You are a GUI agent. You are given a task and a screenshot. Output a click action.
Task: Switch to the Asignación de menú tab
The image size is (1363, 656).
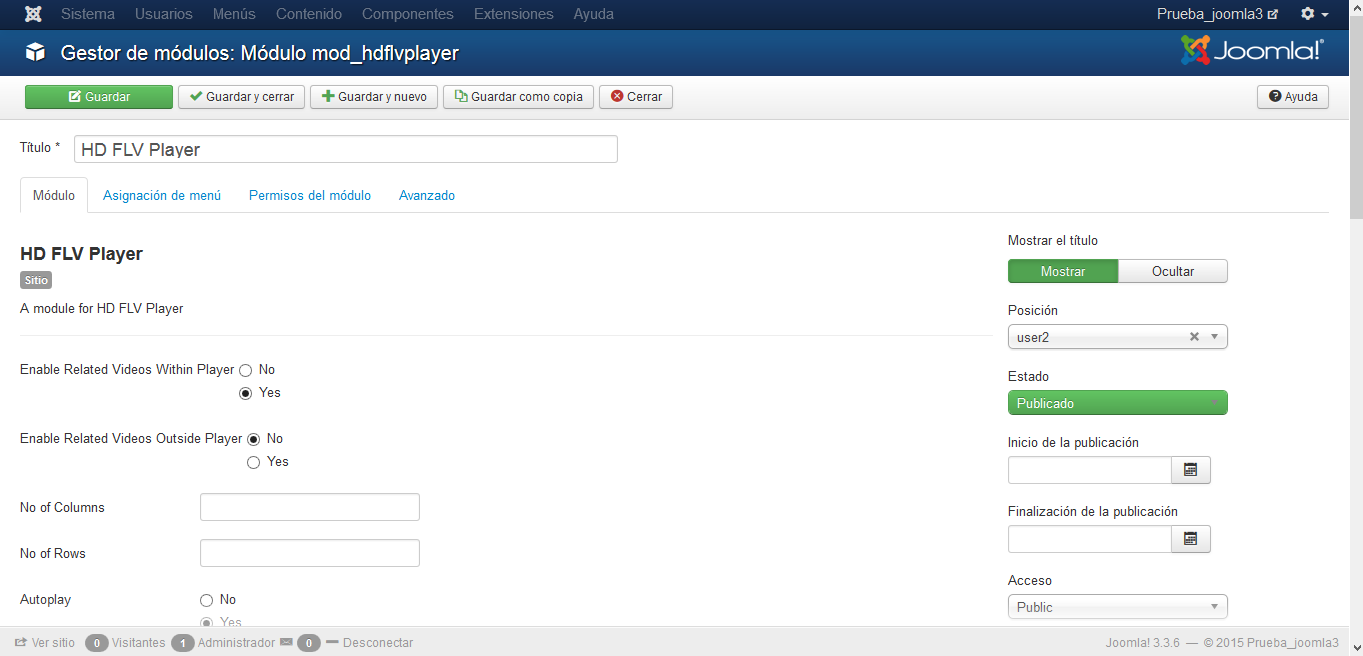162,196
